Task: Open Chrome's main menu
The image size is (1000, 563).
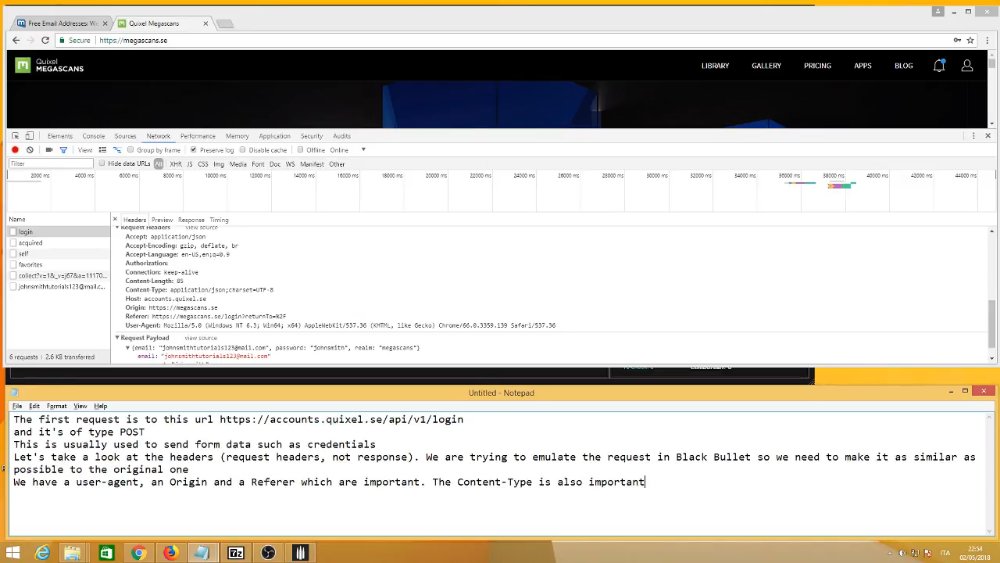Action: click(987, 40)
